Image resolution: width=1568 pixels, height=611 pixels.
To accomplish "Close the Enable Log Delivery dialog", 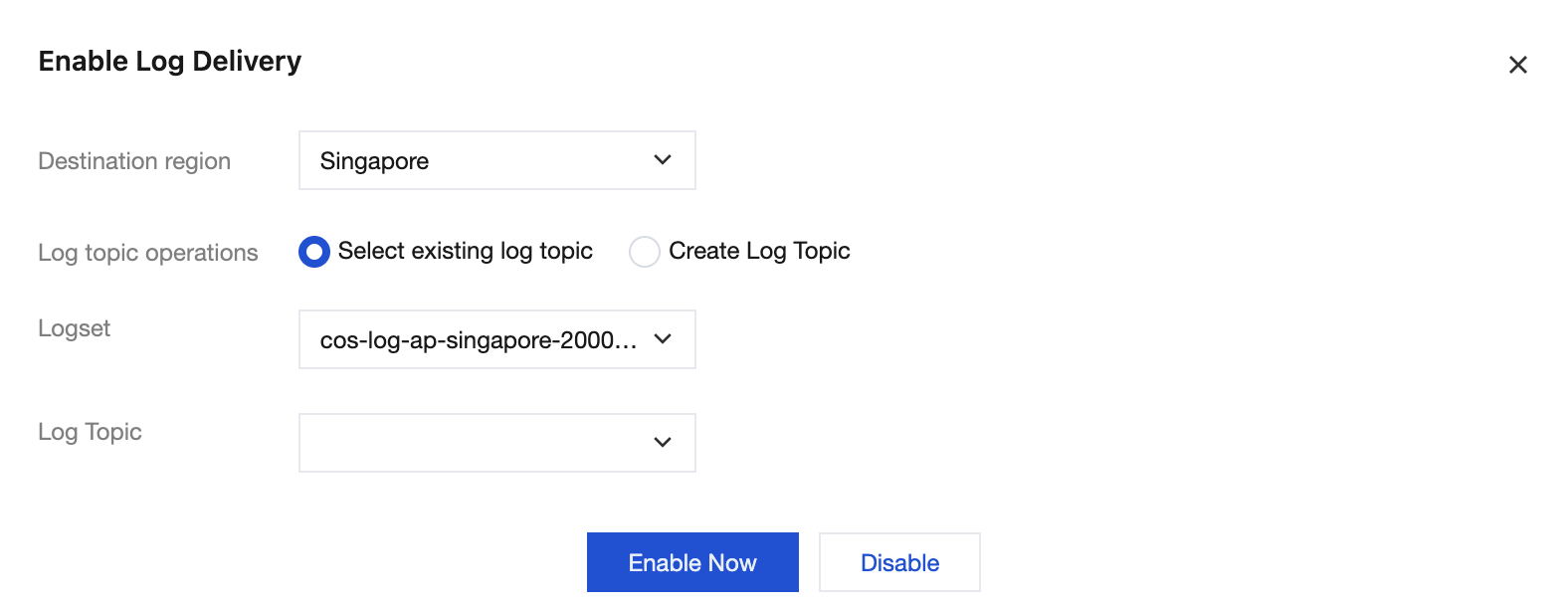I will tap(1517, 65).
